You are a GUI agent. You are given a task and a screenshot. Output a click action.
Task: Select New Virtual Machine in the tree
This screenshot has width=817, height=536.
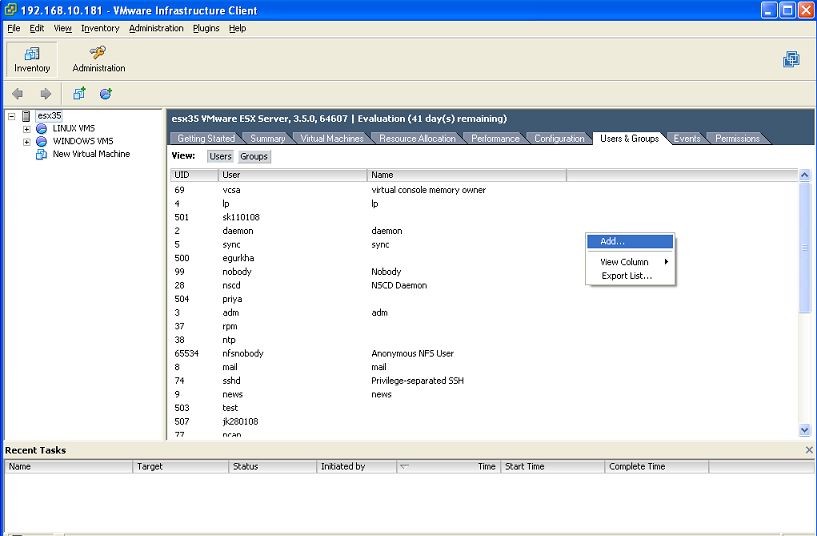pos(91,154)
